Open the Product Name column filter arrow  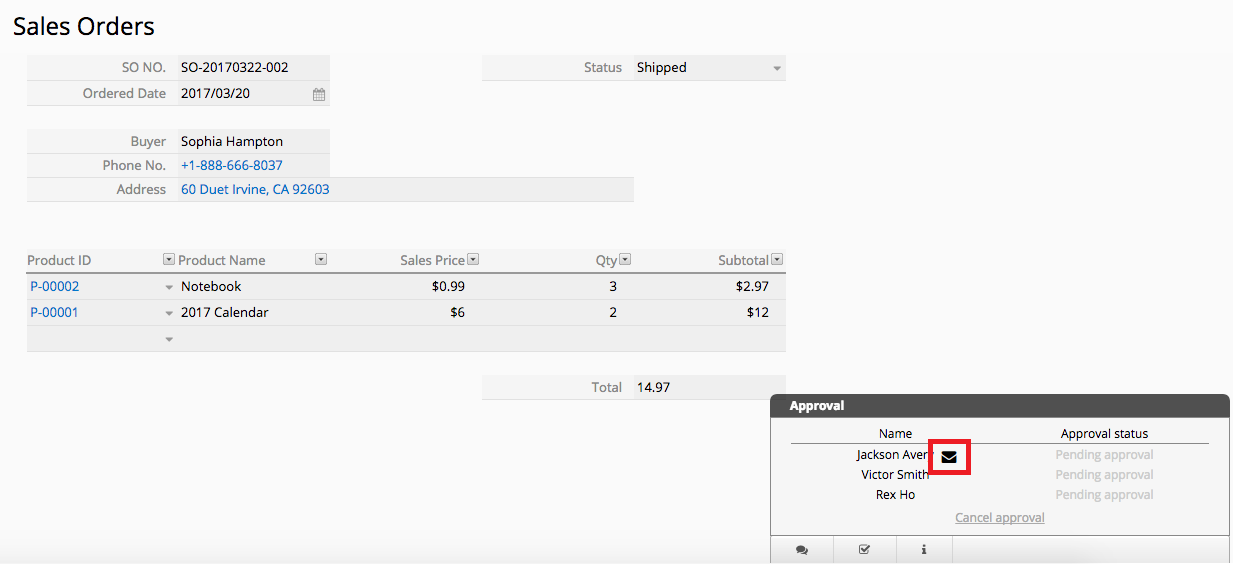(x=321, y=260)
